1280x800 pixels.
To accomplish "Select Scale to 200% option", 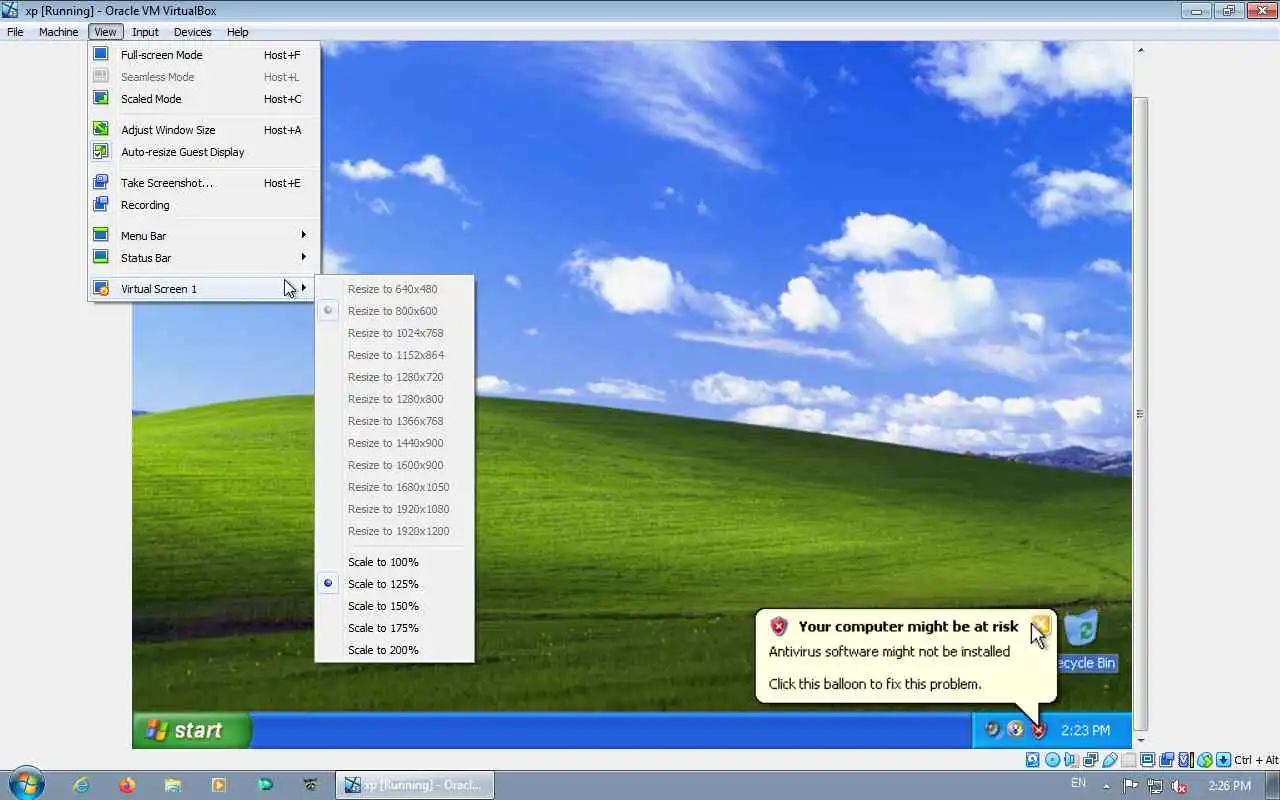I will coord(394,650).
